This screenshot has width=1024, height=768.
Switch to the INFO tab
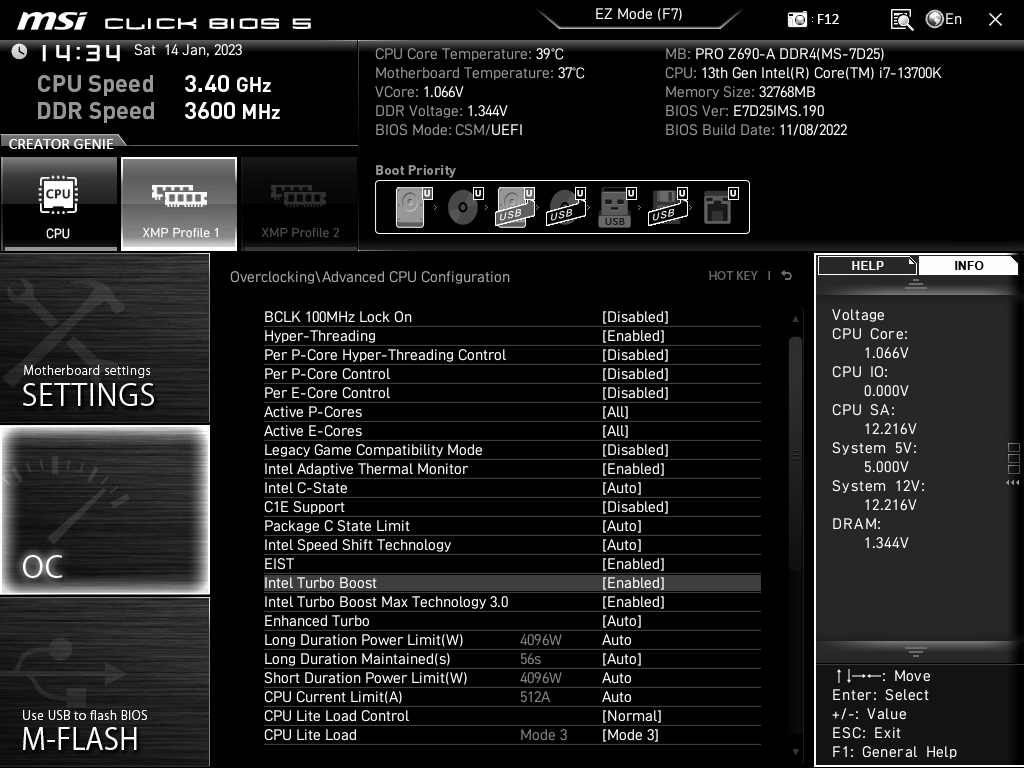coord(968,265)
